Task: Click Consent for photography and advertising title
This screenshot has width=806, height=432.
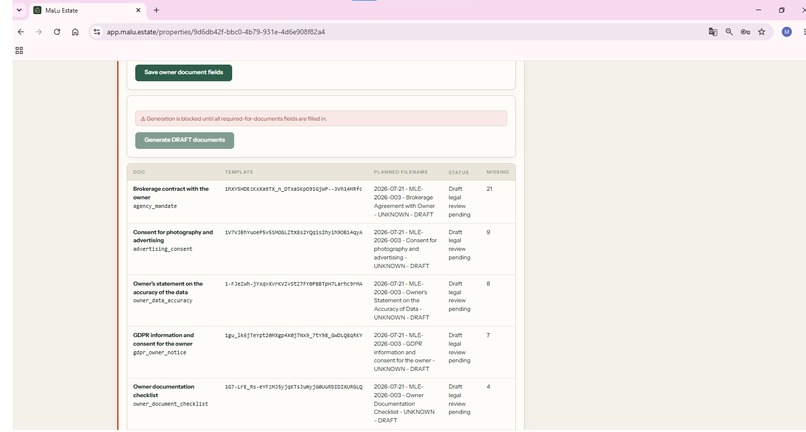Action: [x=173, y=236]
